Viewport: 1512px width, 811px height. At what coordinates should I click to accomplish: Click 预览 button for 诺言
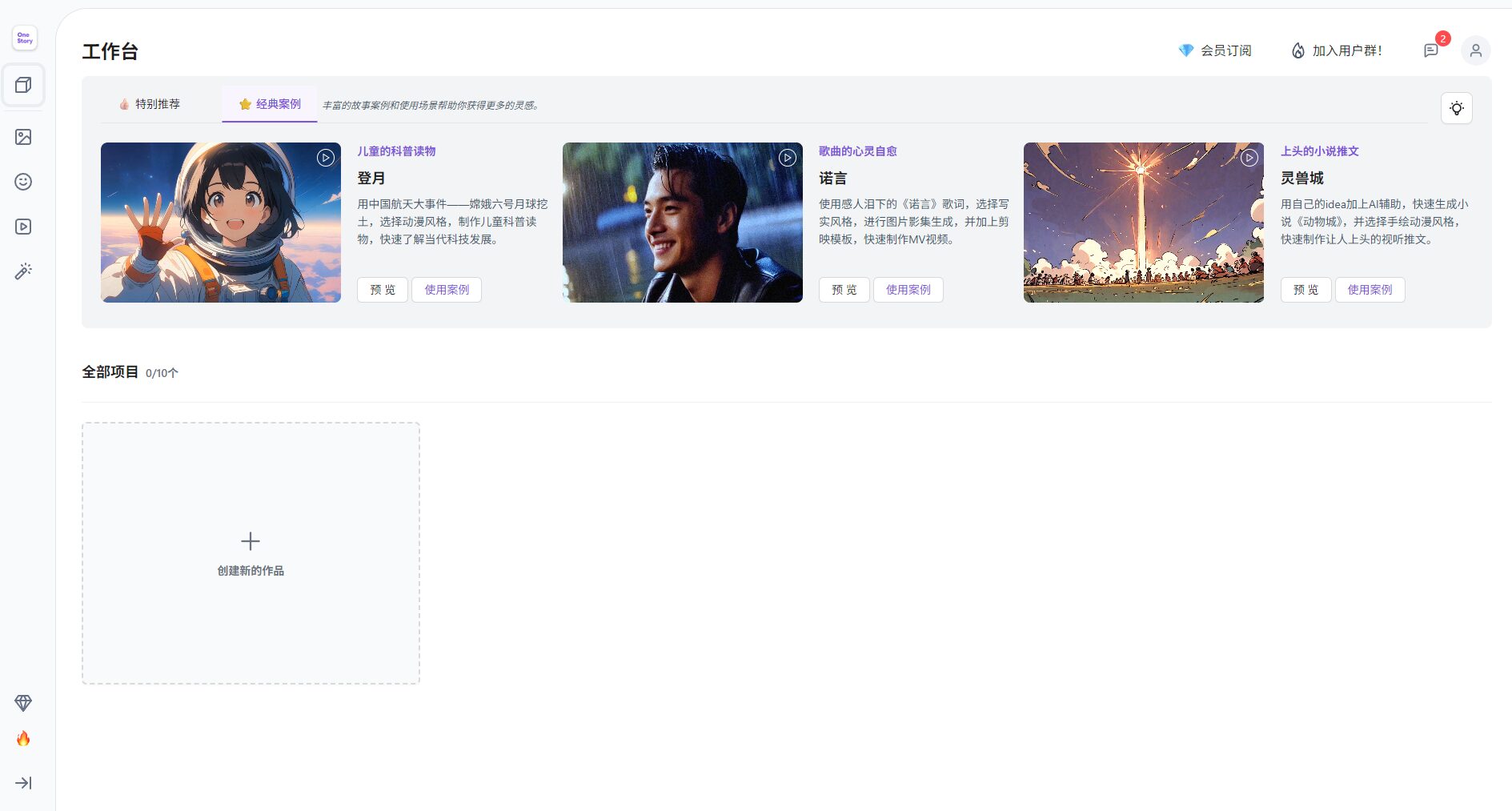coord(844,290)
